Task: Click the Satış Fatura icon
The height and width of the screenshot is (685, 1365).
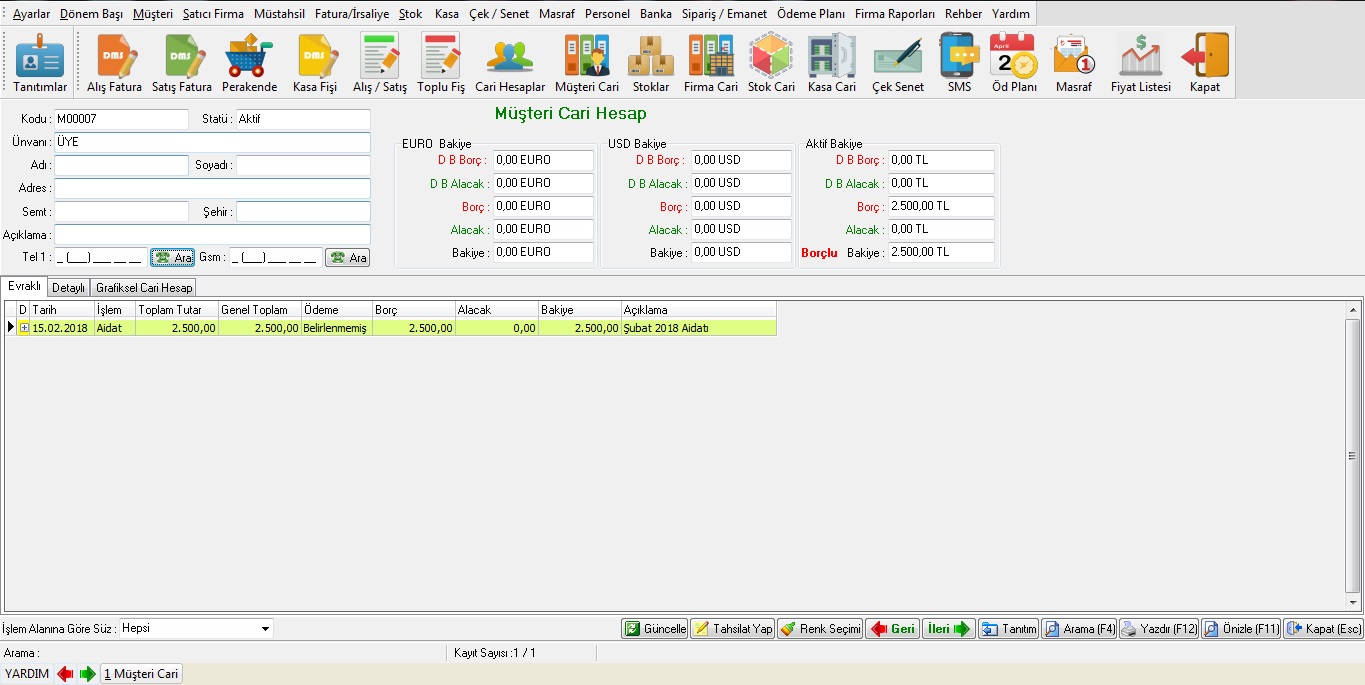Action: [x=181, y=63]
